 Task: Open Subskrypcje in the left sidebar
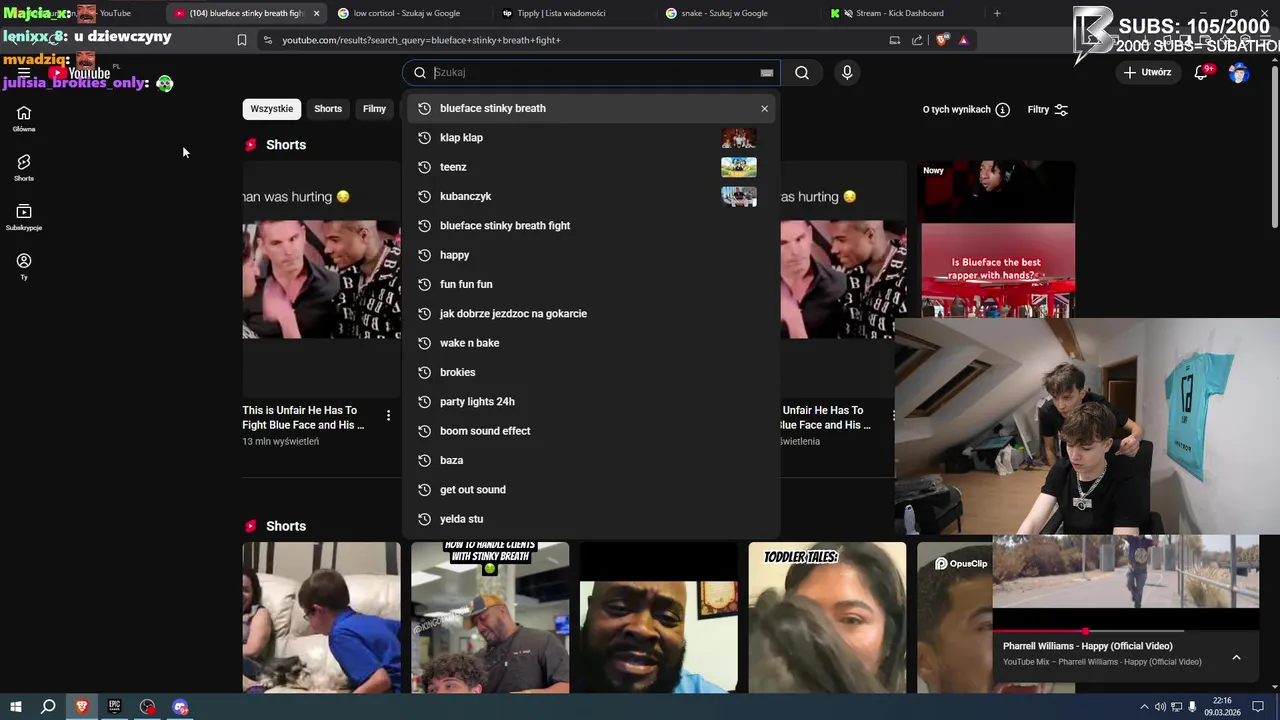pos(24,218)
